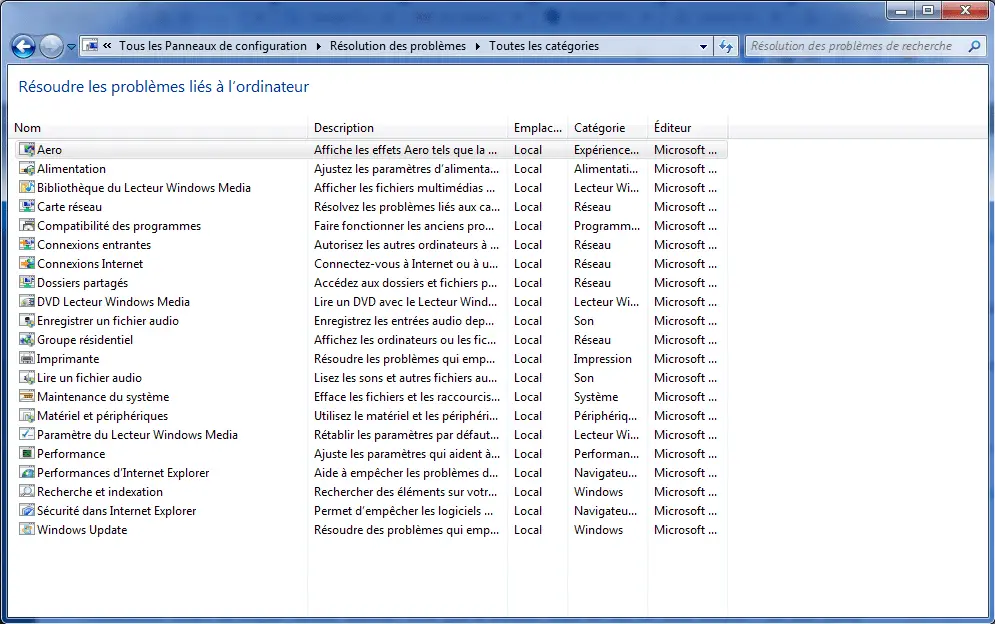Open the Windows Update troubleshooter

[82, 529]
